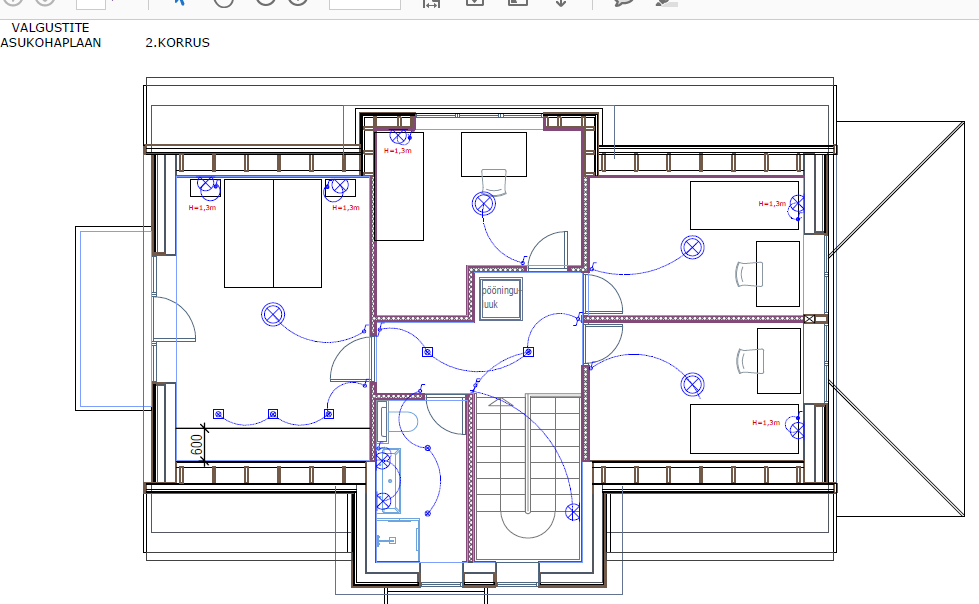Select the leftmost recessed spotlight above the 600 dimension
This screenshot has width=979, height=604.
pos(218,413)
